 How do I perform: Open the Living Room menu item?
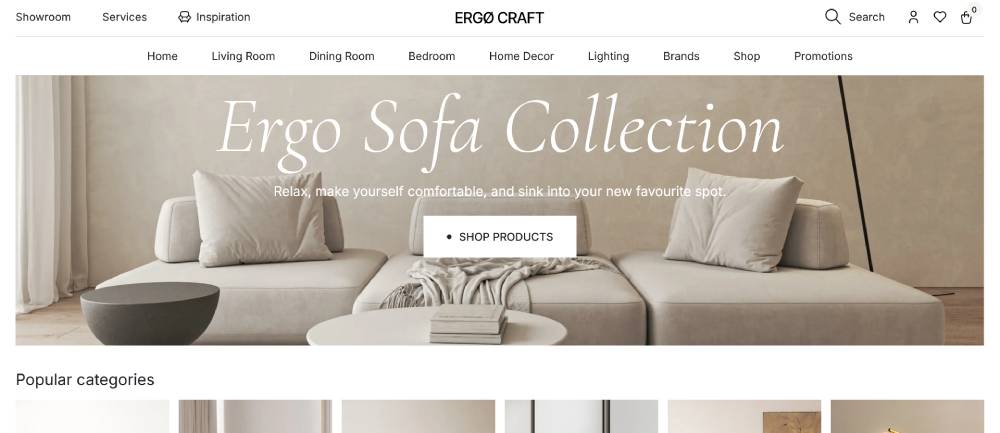[243, 56]
